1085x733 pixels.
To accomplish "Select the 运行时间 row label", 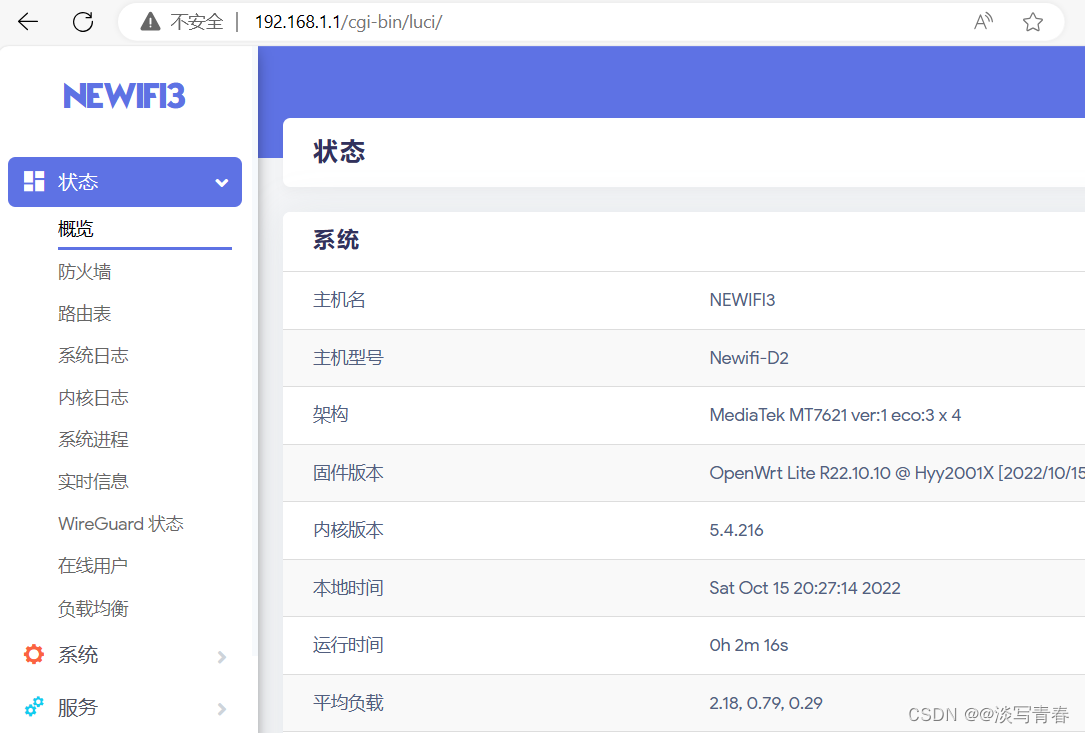I will click(x=348, y=645).
